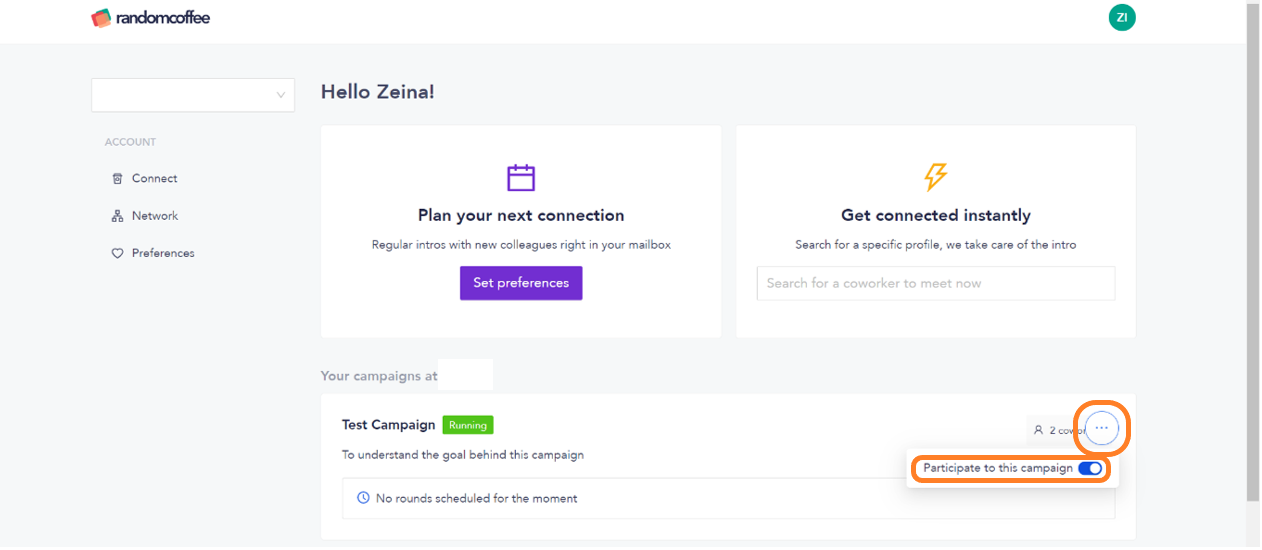The height and width of the screenshot is (550, 1262).
Task: Click the Connect coffee cup icon
Action: click(117, 179)
